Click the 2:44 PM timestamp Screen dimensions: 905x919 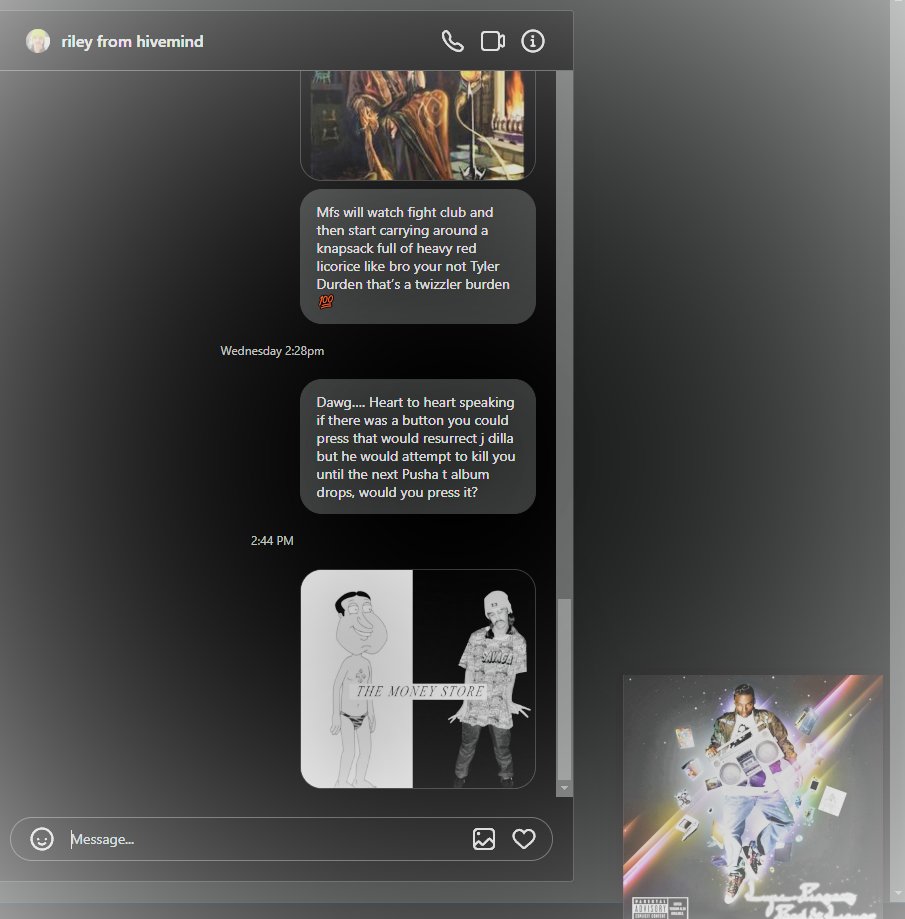click(x=272, y=540)
